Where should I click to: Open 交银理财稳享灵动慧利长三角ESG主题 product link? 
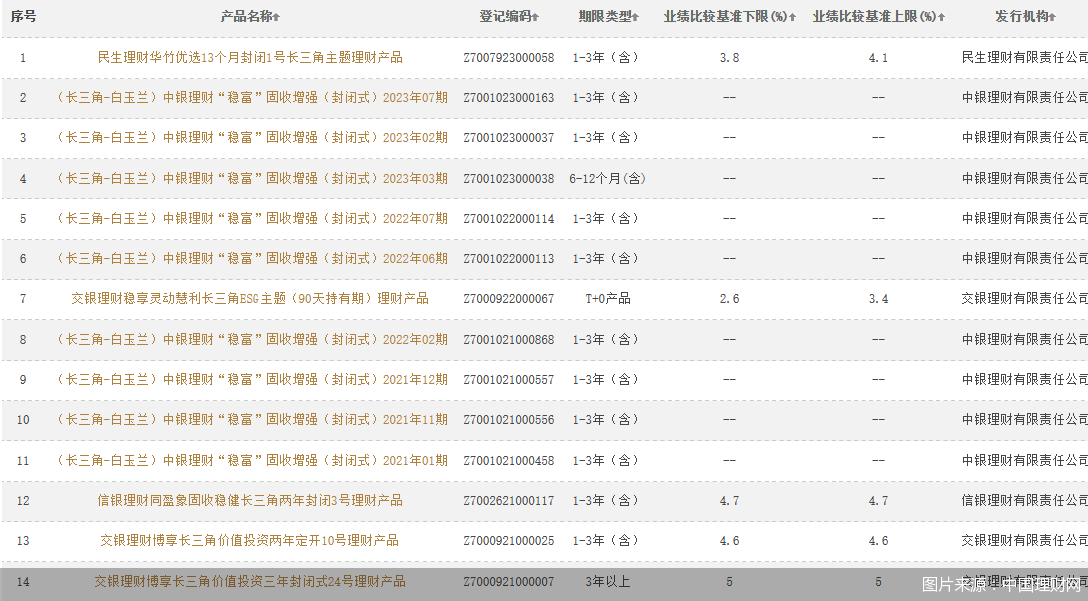250,298
